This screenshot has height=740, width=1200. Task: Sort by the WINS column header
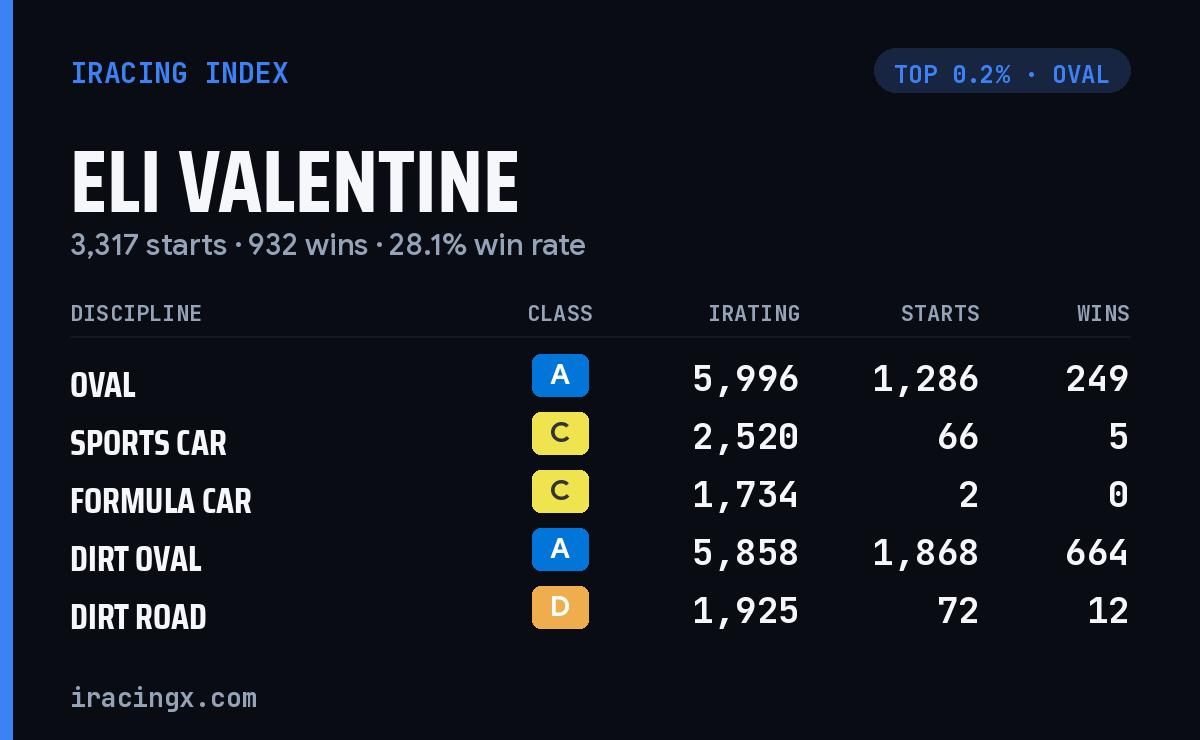click(x=1103, y=314)
